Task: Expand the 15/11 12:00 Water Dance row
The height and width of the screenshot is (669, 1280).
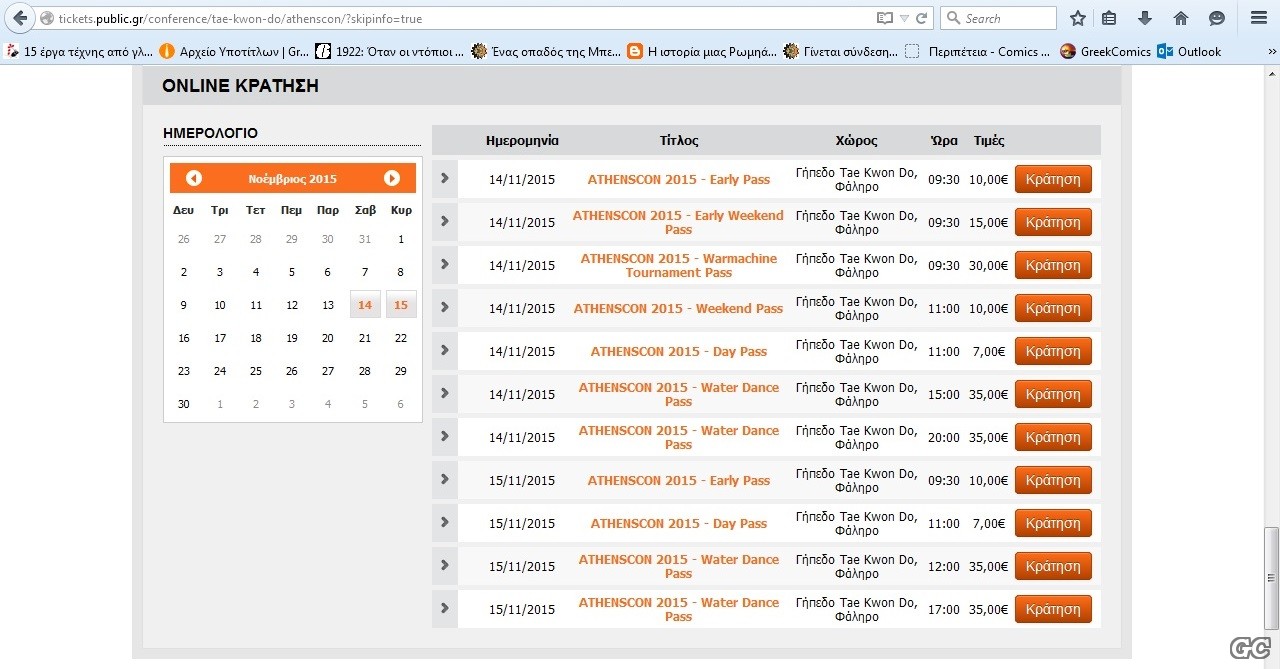Action: [x=445, y=566]
